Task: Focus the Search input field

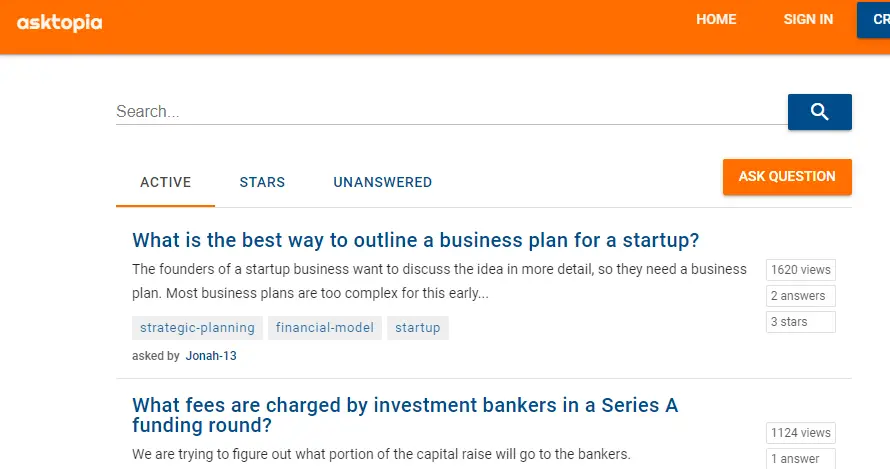Action: tap(451, 111)
